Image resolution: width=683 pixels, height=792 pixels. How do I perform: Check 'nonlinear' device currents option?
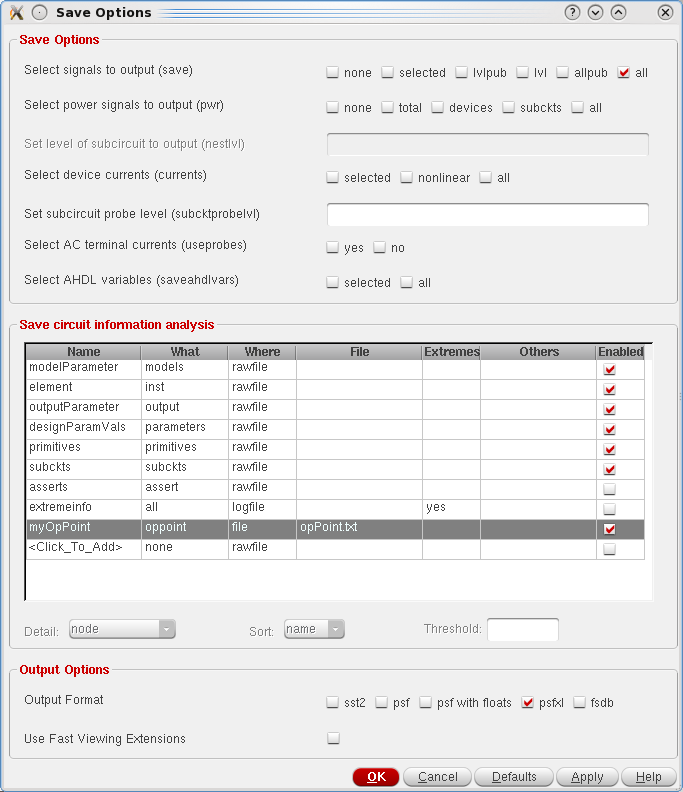407,177
